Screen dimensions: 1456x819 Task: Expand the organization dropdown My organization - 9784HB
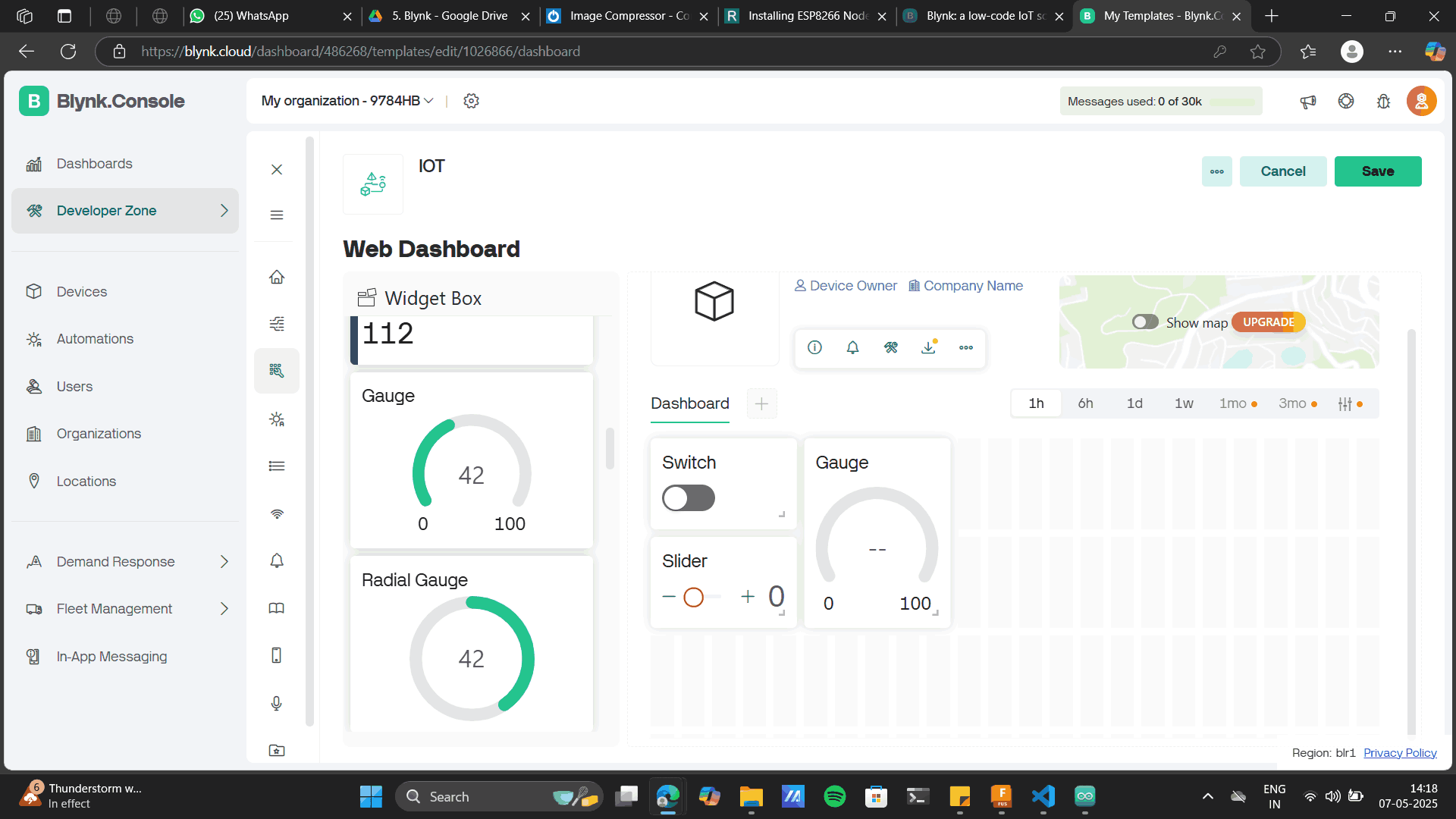[x=347, y=101]
